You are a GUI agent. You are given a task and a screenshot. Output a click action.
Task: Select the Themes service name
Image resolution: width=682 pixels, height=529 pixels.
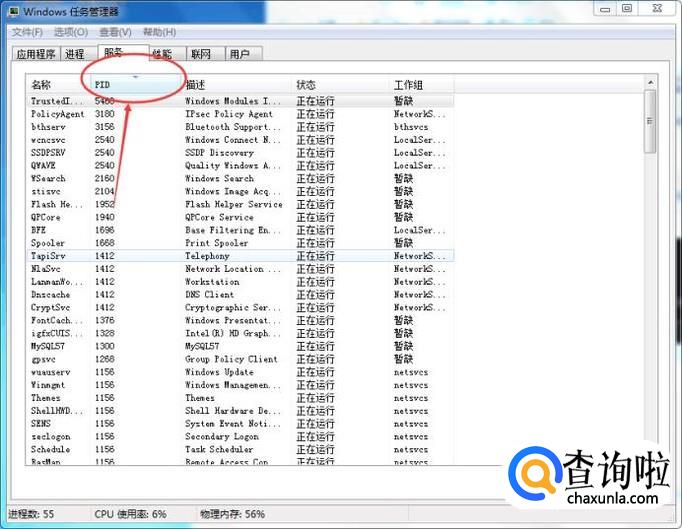(x=46, y=398)
